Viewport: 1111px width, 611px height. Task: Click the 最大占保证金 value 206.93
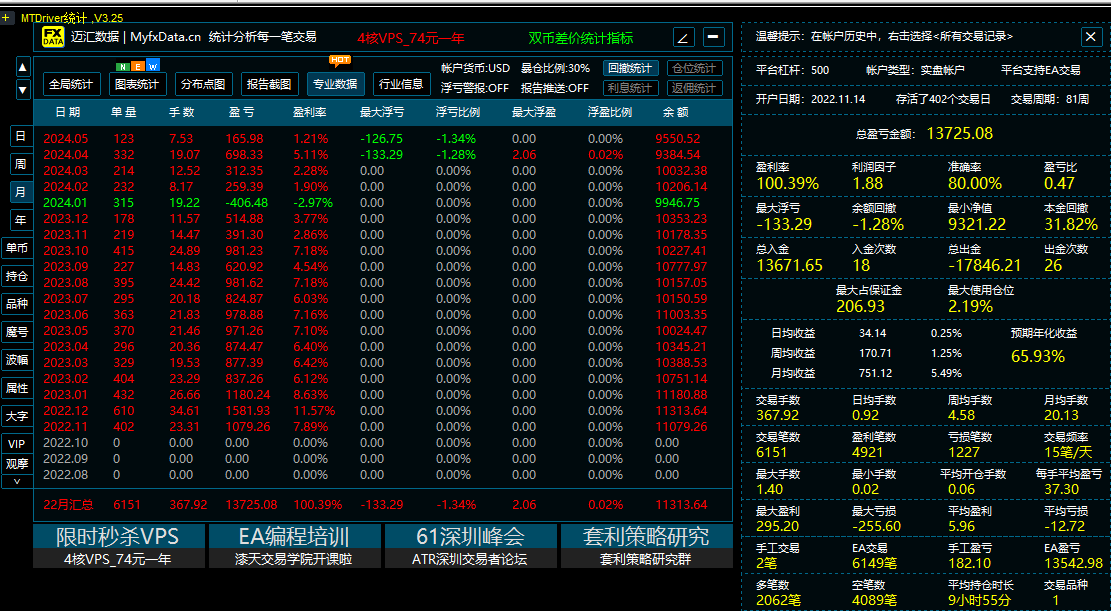860,306
